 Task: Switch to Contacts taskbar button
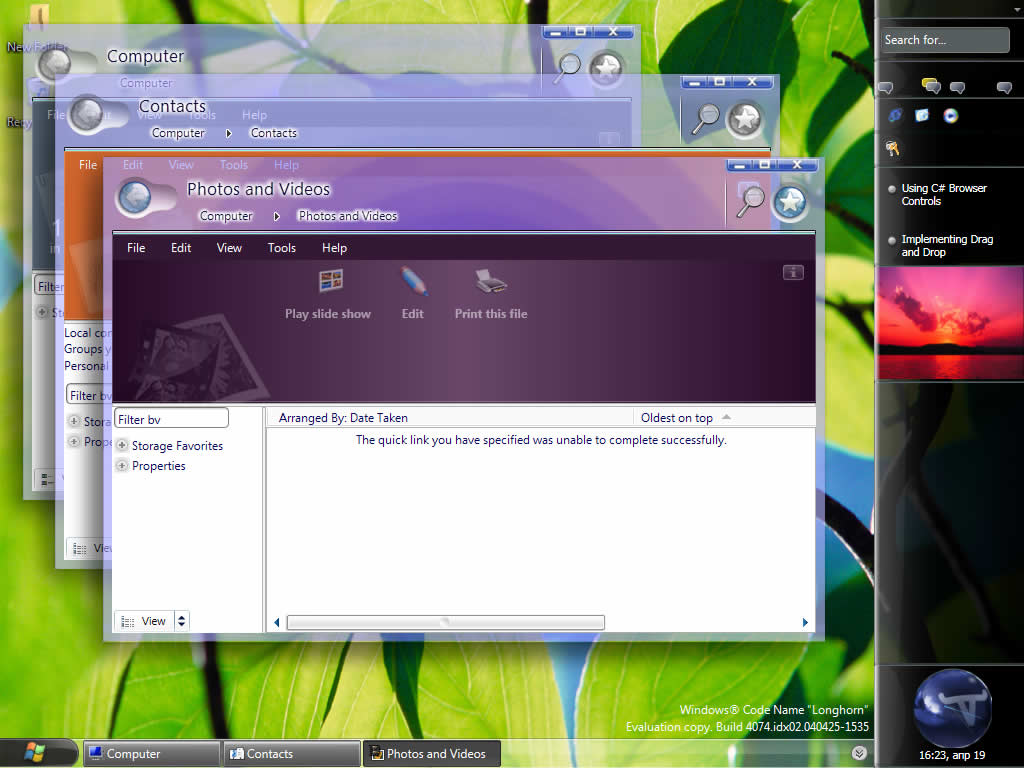coord(291,754)
